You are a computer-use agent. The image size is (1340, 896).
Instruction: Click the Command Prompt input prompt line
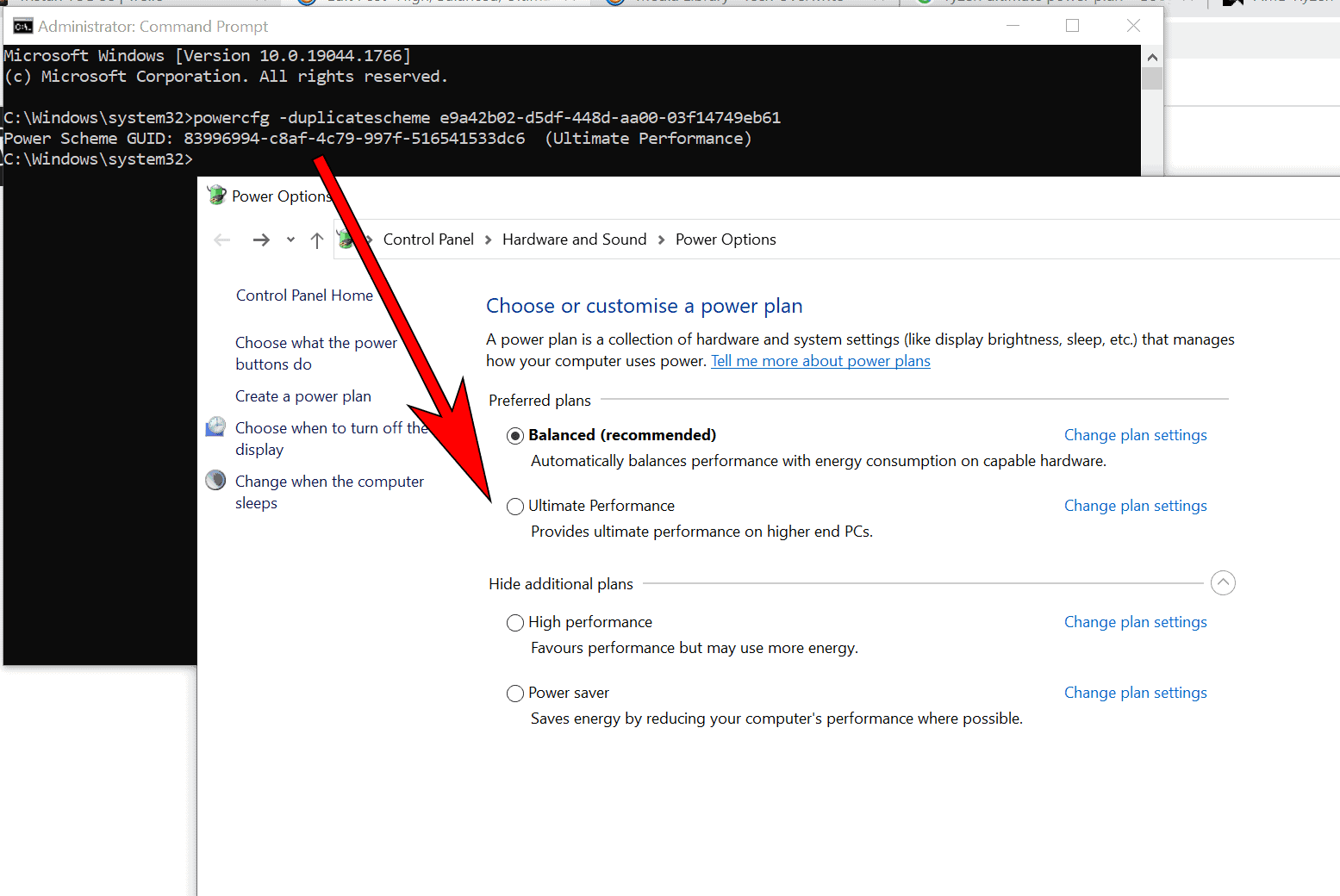(98, 159)
